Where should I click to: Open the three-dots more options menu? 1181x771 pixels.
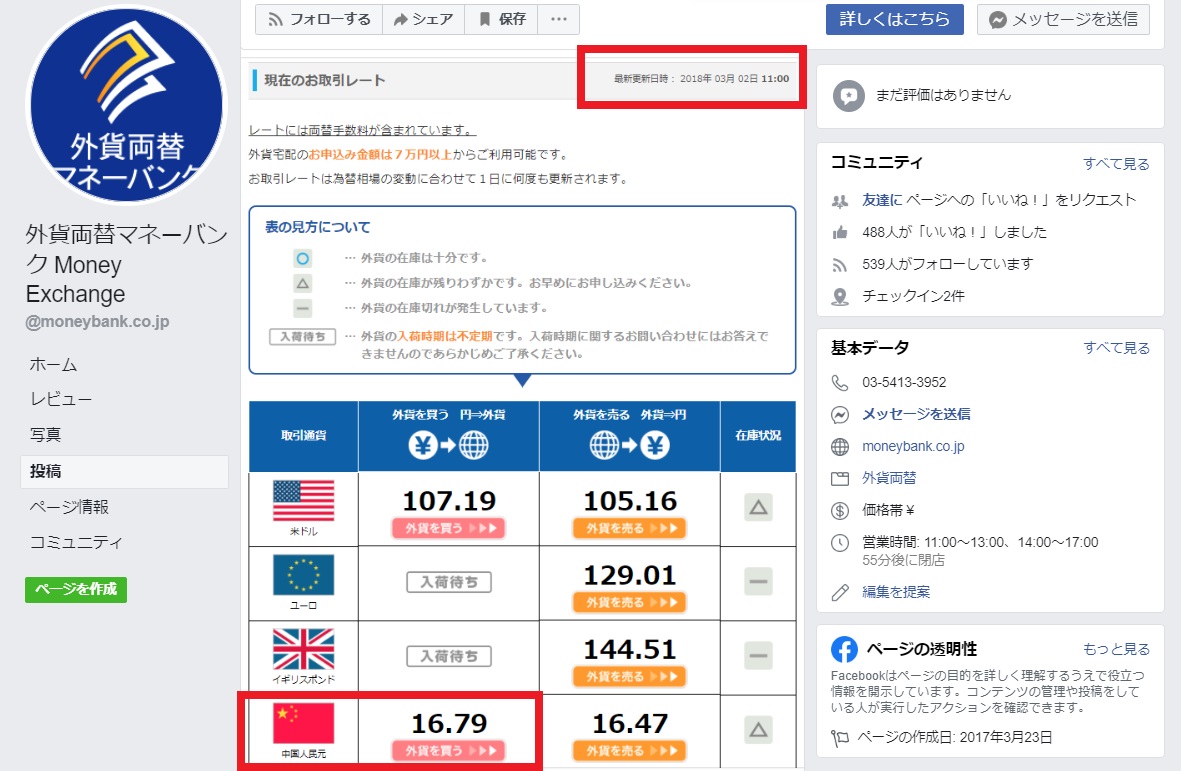558,20
